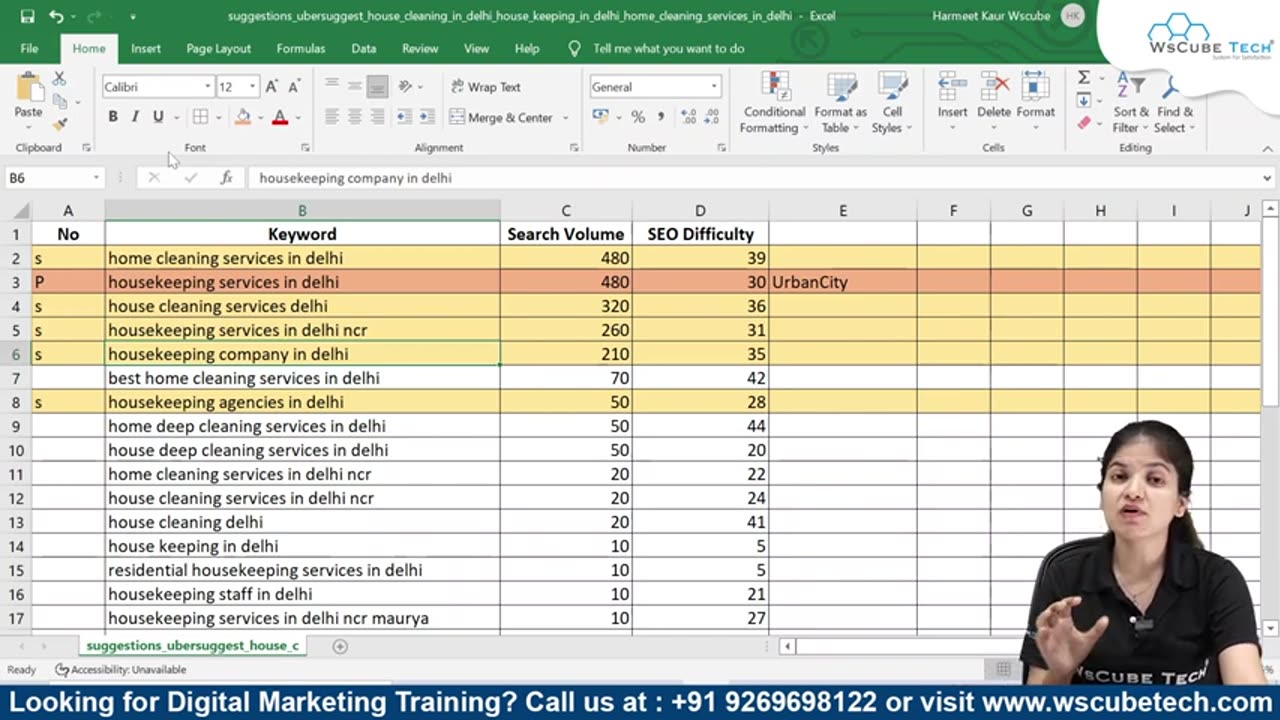Add a new sheet with plus icon
Screen dimensions: 1280x720
(340, 646)
